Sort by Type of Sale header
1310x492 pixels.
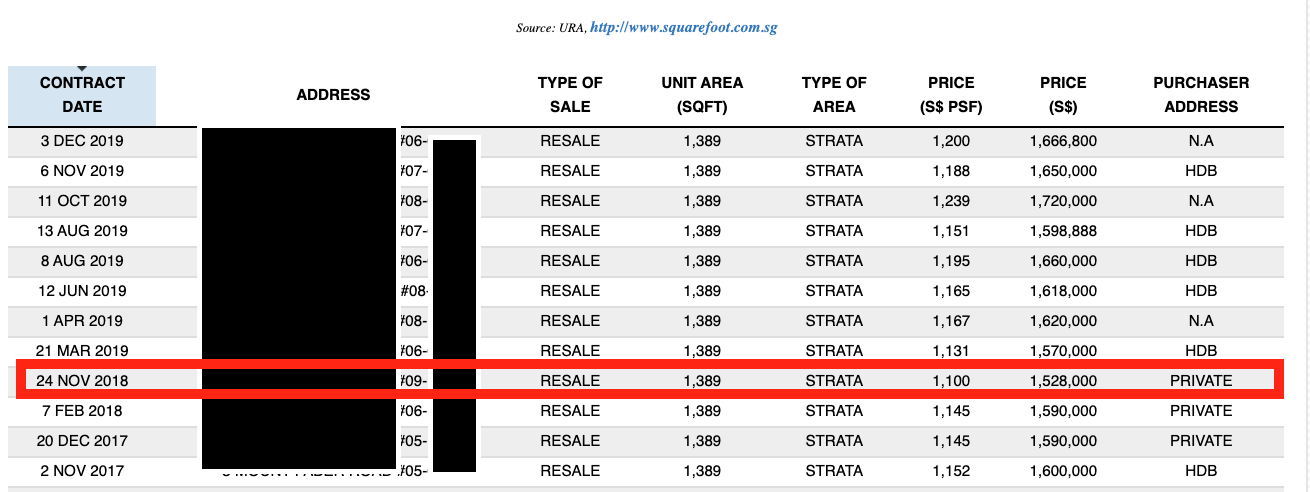tap(570, 95)
